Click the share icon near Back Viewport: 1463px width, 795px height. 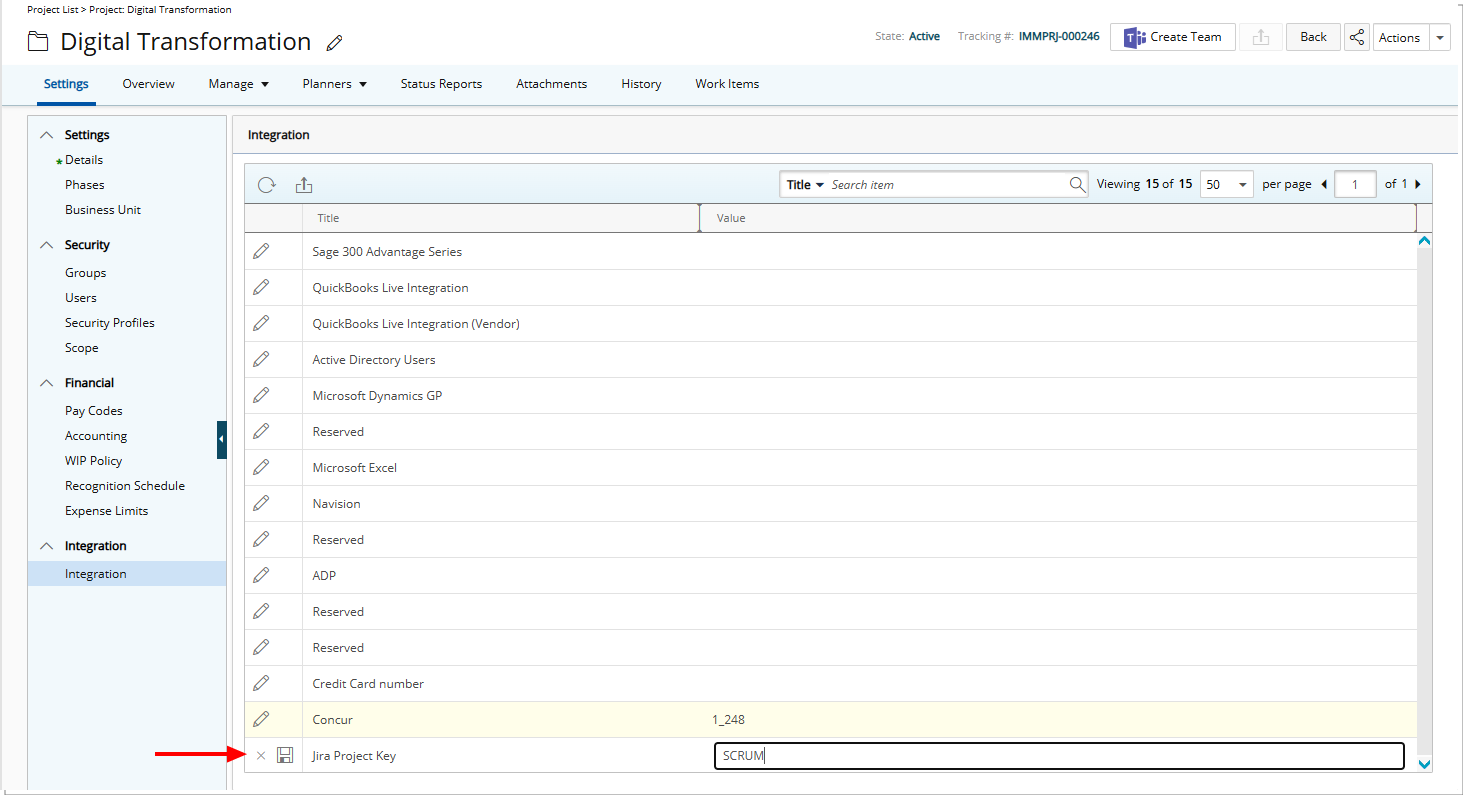tap(1357, 37)
